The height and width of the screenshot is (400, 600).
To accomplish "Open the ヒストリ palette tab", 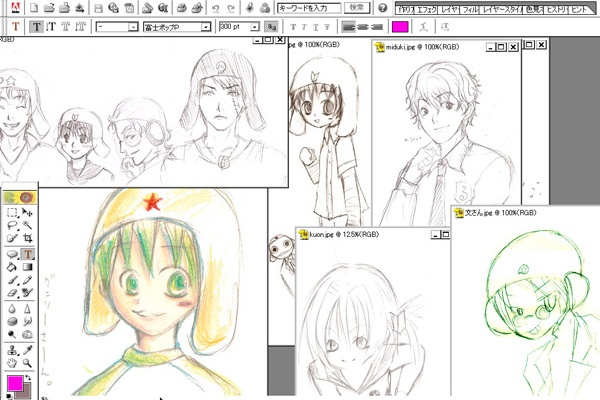I will coord(559,8).
